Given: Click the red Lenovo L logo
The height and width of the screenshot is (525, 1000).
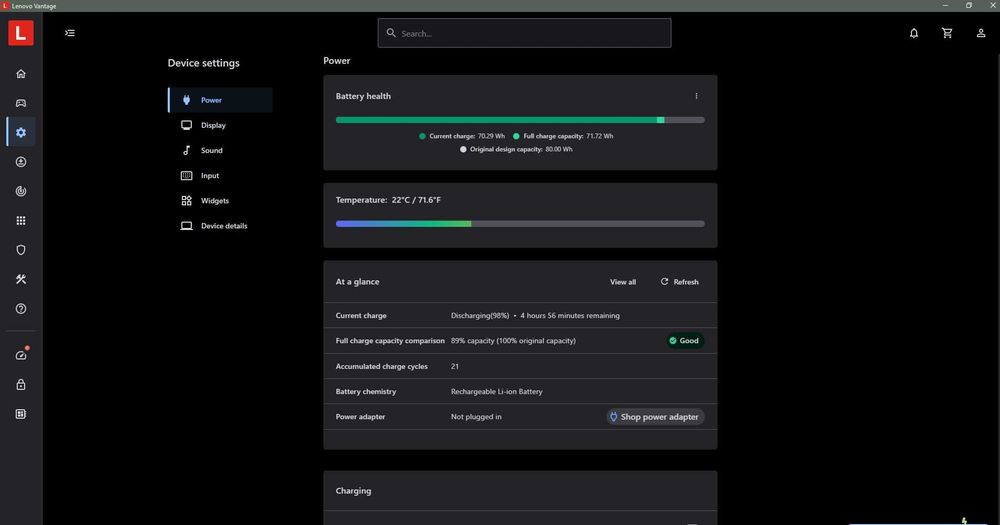Looking at the screenshot, I should tap(20, 33).
